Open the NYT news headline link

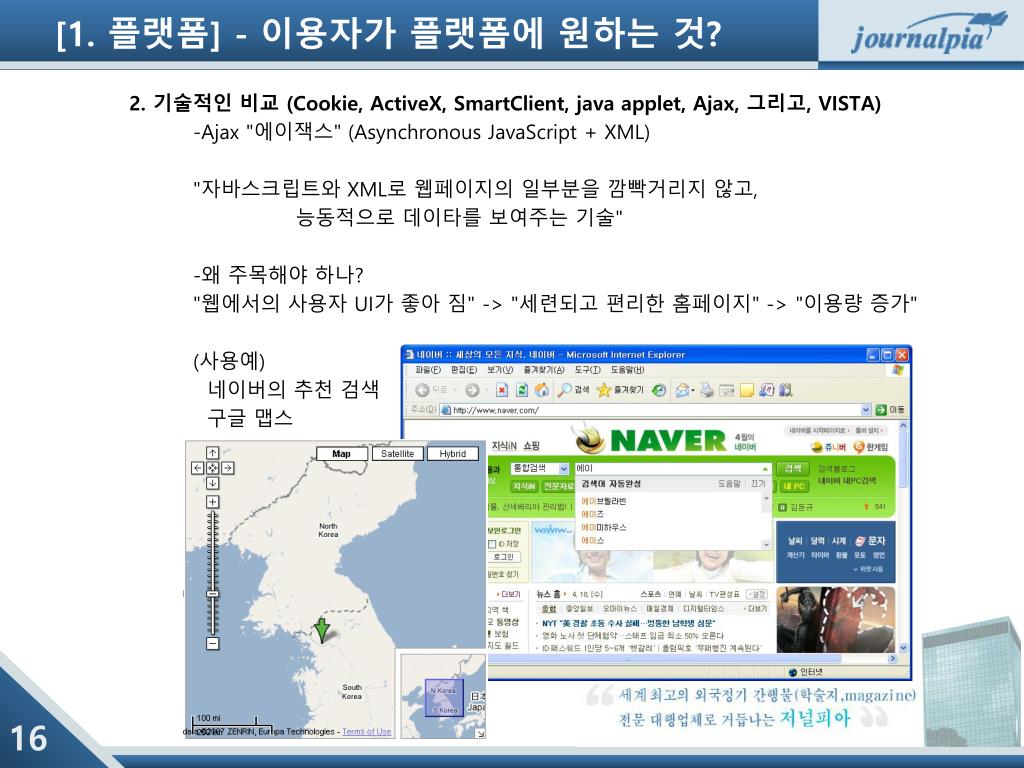tap(628, 623)
